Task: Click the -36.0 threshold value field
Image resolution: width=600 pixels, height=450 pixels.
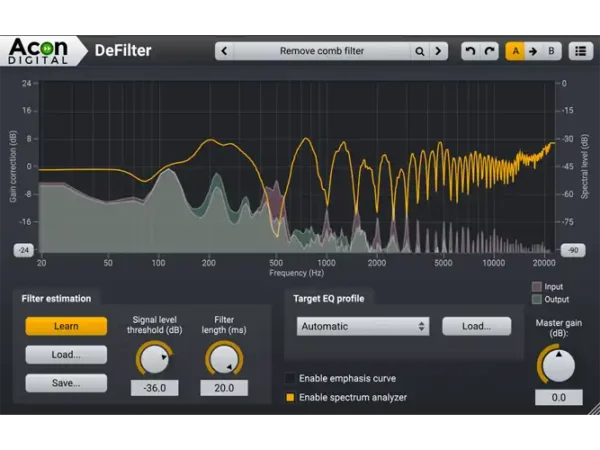Action: (x=155, y=388)
